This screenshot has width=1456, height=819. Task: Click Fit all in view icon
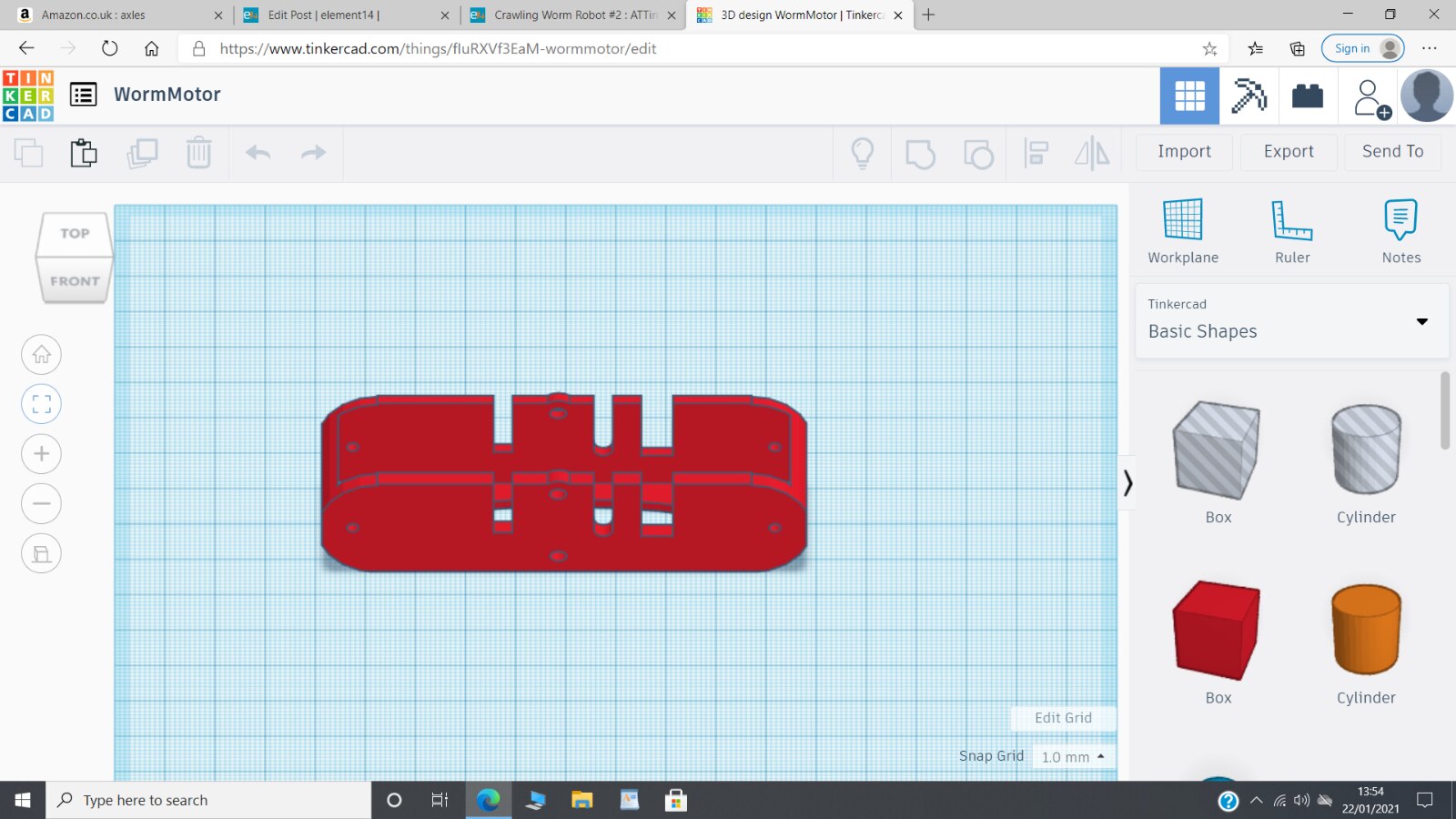coord(42,404)
